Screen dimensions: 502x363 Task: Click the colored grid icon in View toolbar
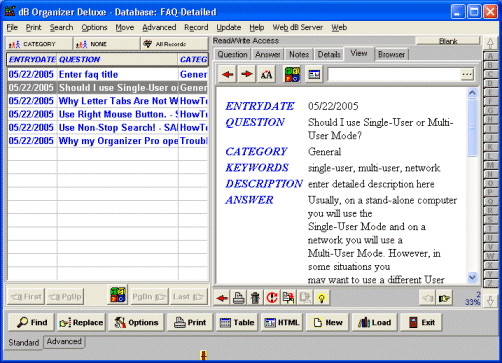point(292,74)
